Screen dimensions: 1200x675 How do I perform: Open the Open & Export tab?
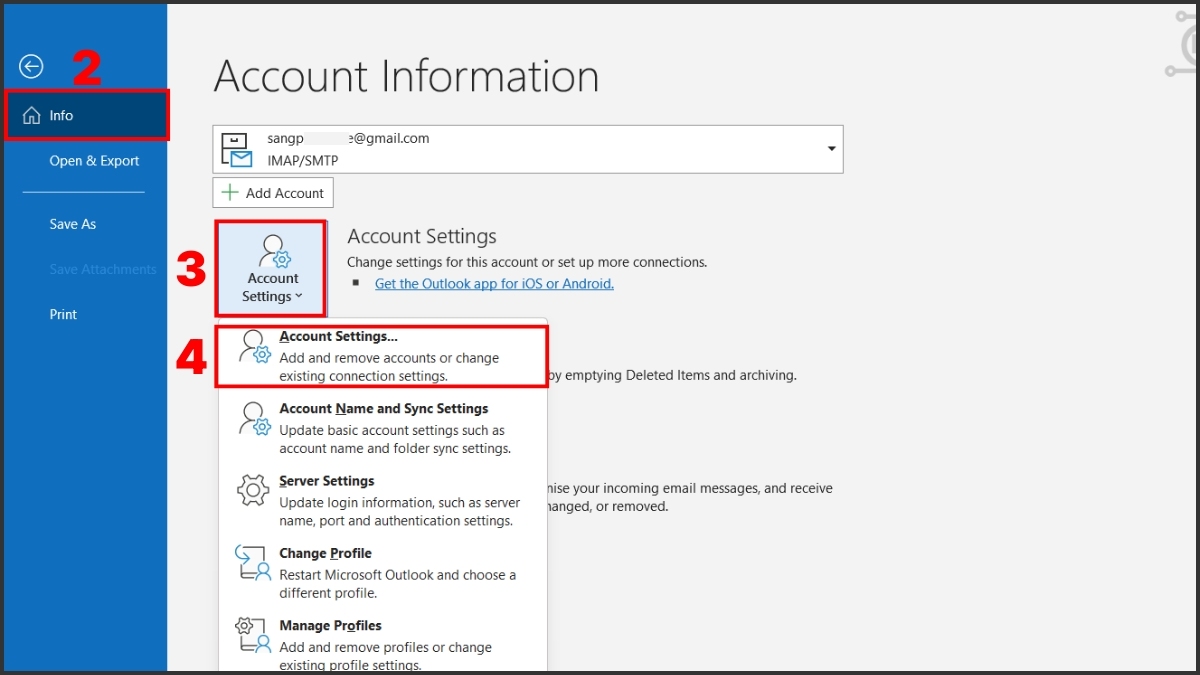(94, 161)
